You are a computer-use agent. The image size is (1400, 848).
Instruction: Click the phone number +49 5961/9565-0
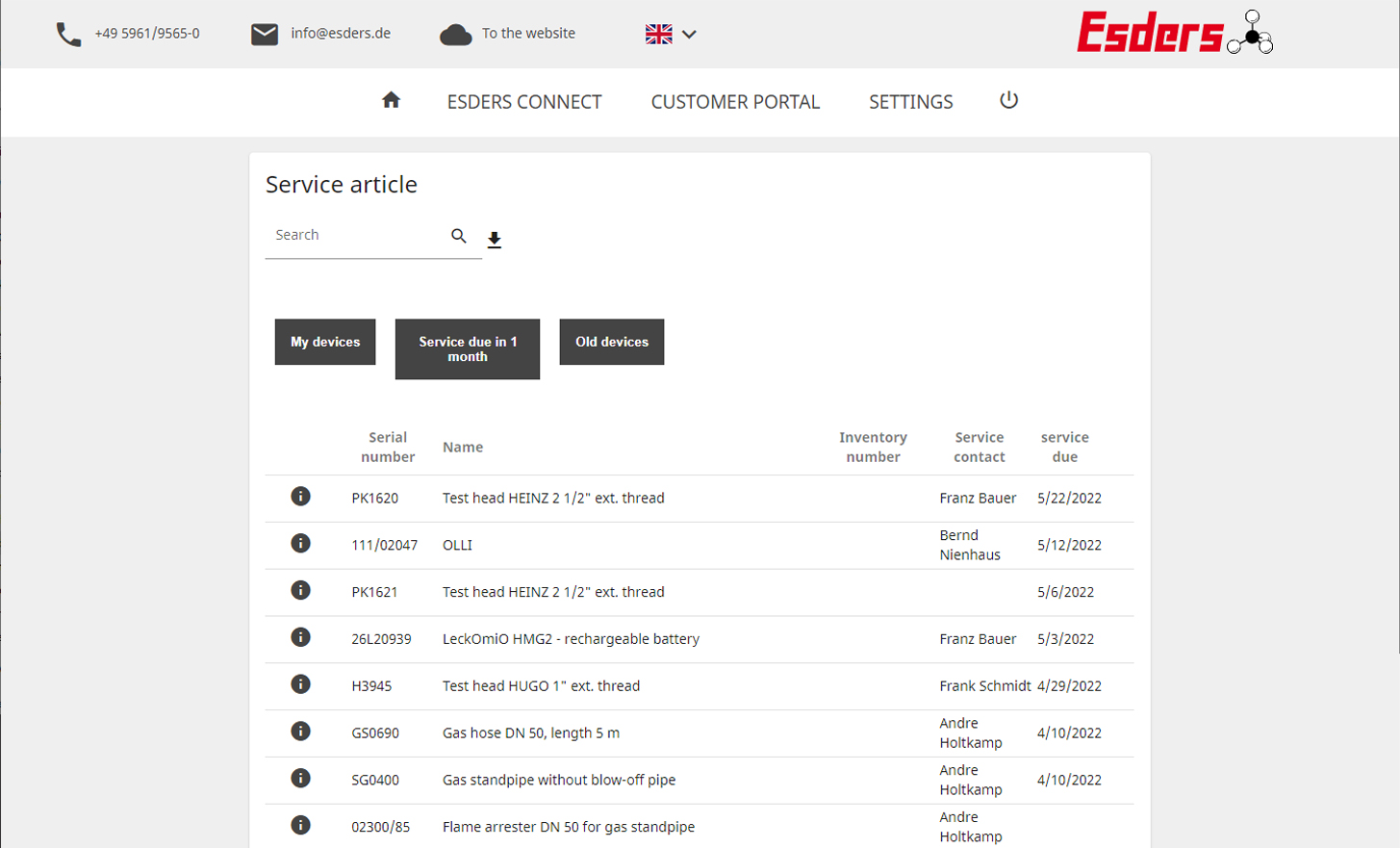pos(147,34)
